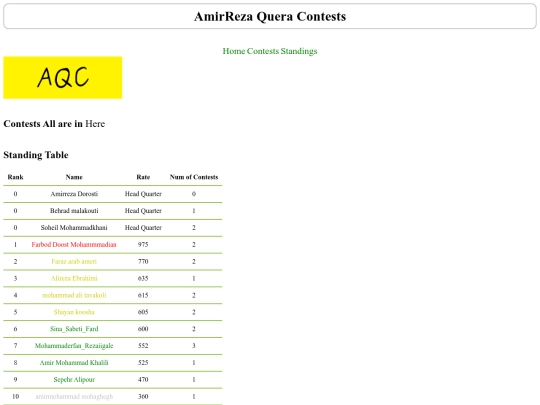Click the Rank column header
The image size is (540, 405).
(x=15, y=177)
